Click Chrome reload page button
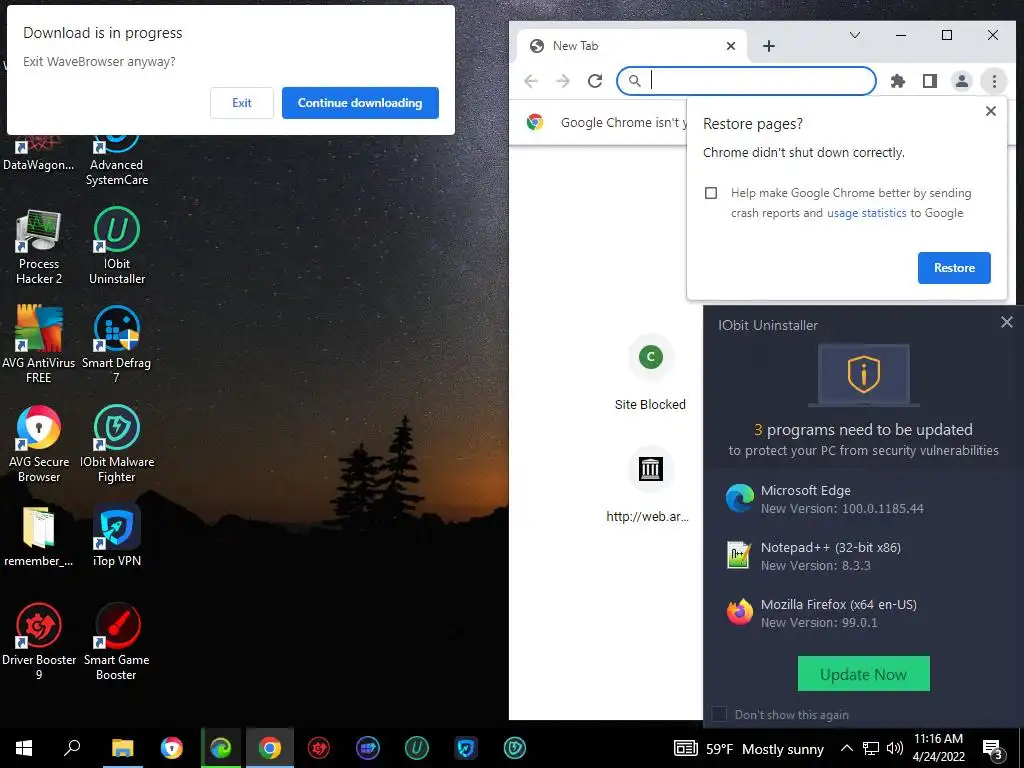This screenshot has width=1024, height=768. point(594,81)
